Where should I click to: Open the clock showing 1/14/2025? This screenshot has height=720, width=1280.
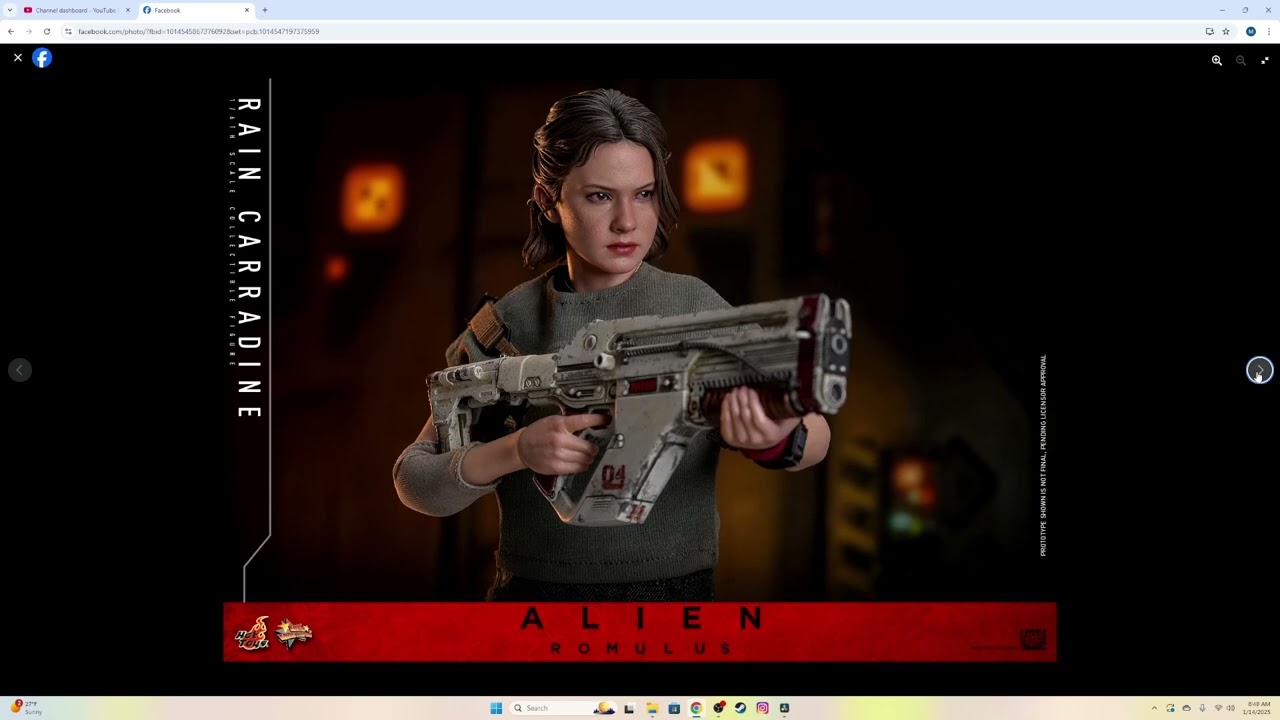(1258, 708)
